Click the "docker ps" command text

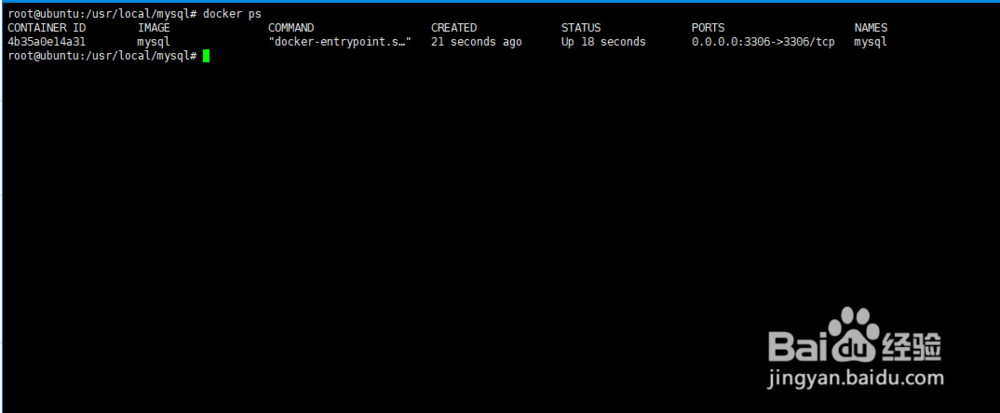tap(232, 14)
